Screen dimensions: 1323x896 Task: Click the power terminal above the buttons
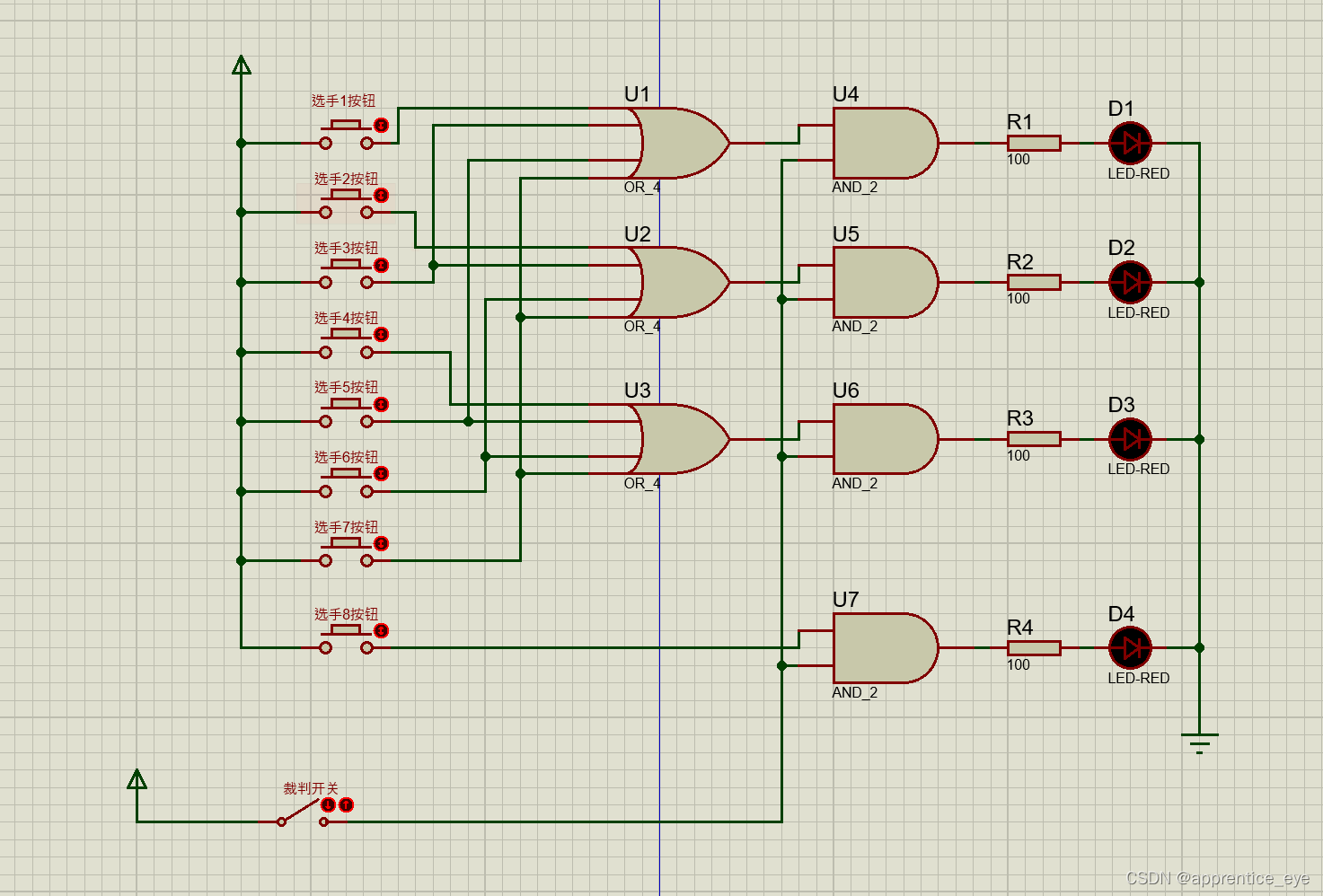coord(241,65)
